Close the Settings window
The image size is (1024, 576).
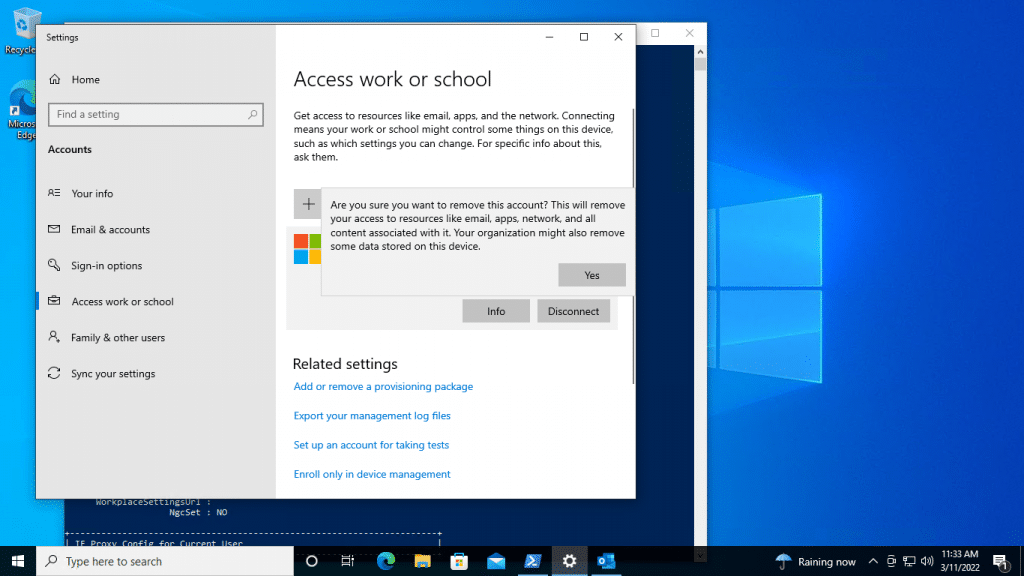(618, 37)
